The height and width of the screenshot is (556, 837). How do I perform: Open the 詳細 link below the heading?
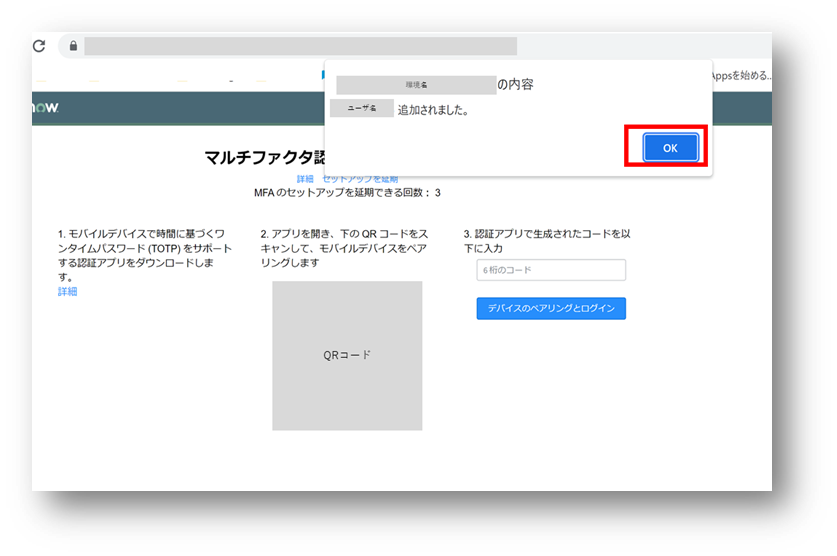coord(305,179)
